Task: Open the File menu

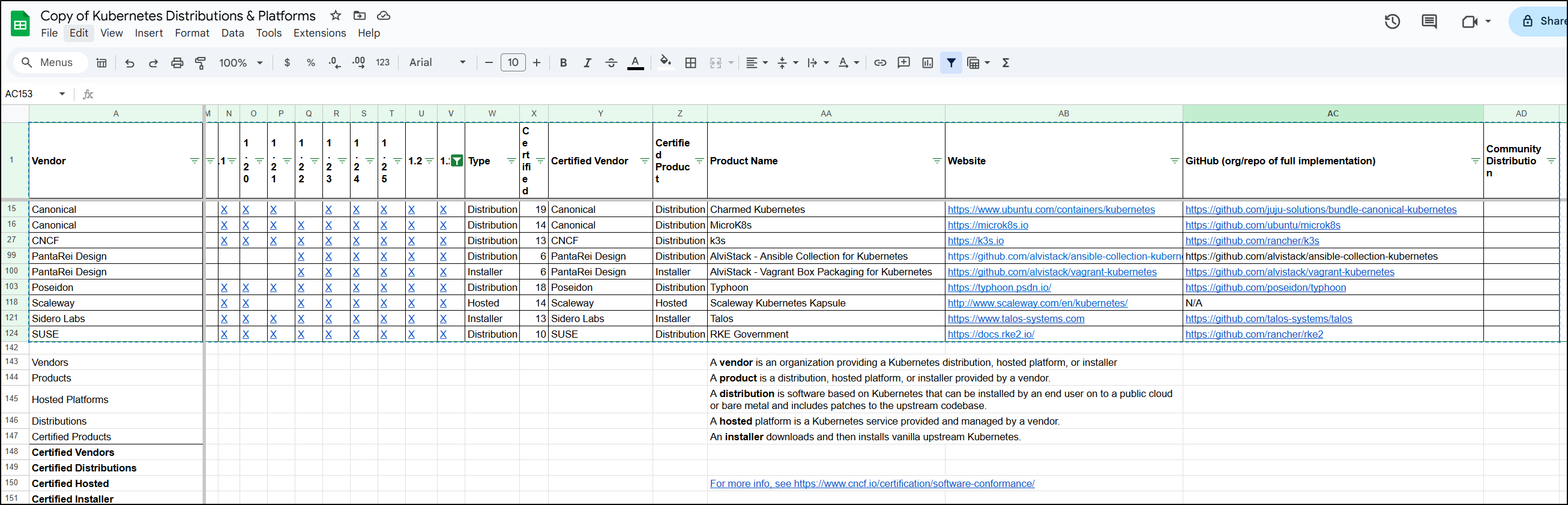Action: 49,33
